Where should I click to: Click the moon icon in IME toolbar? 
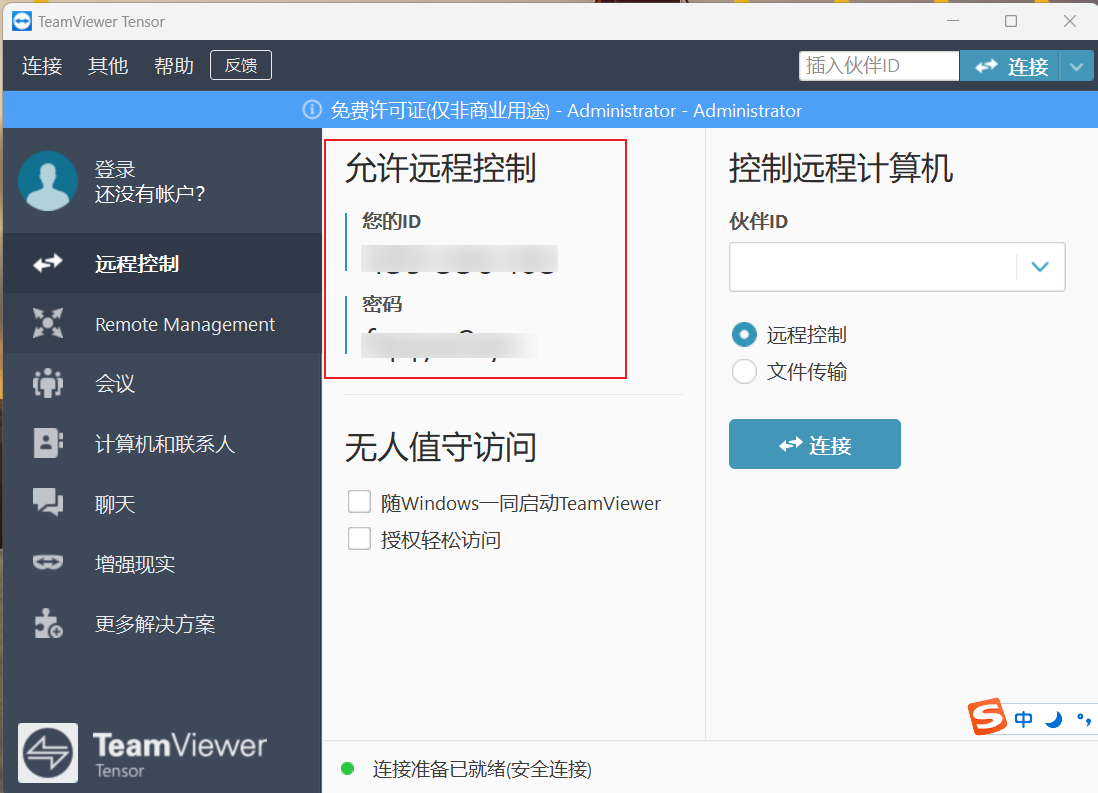click(x=1053, y=719)
